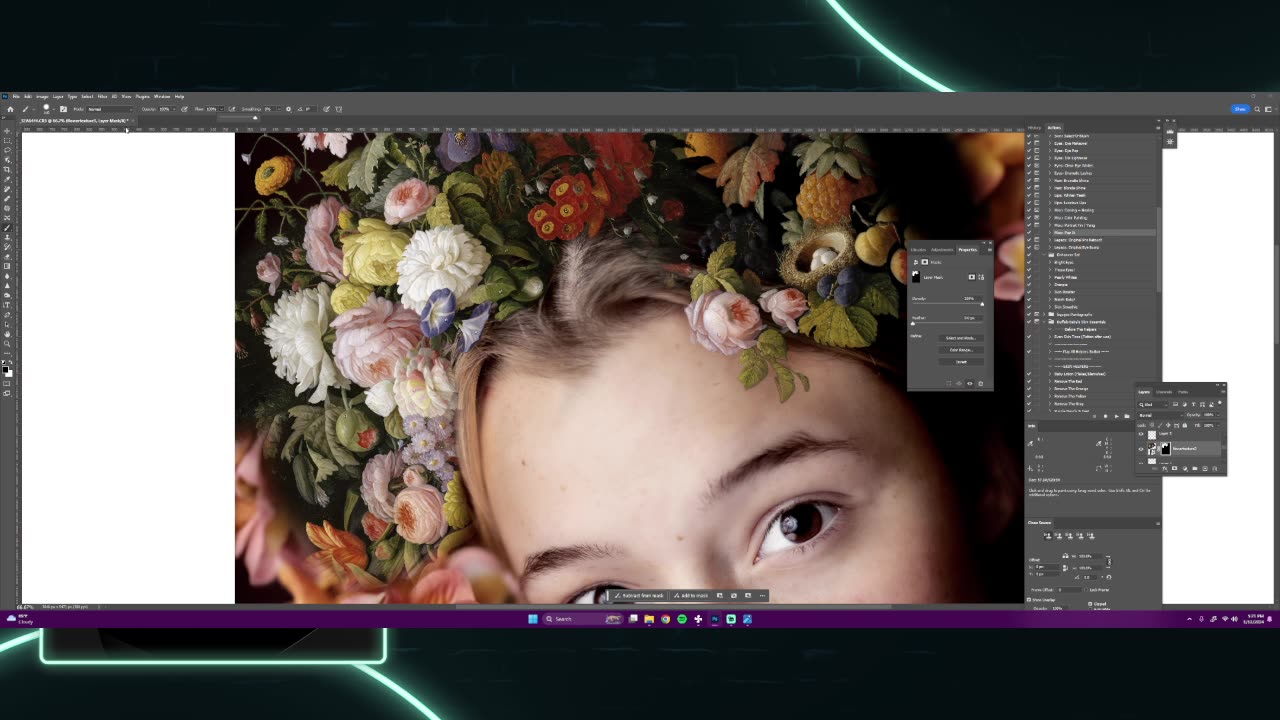Click the mask Density slider
This screenshot has height=720, width=1280.
pyautogui.click(x=947, y=303)
